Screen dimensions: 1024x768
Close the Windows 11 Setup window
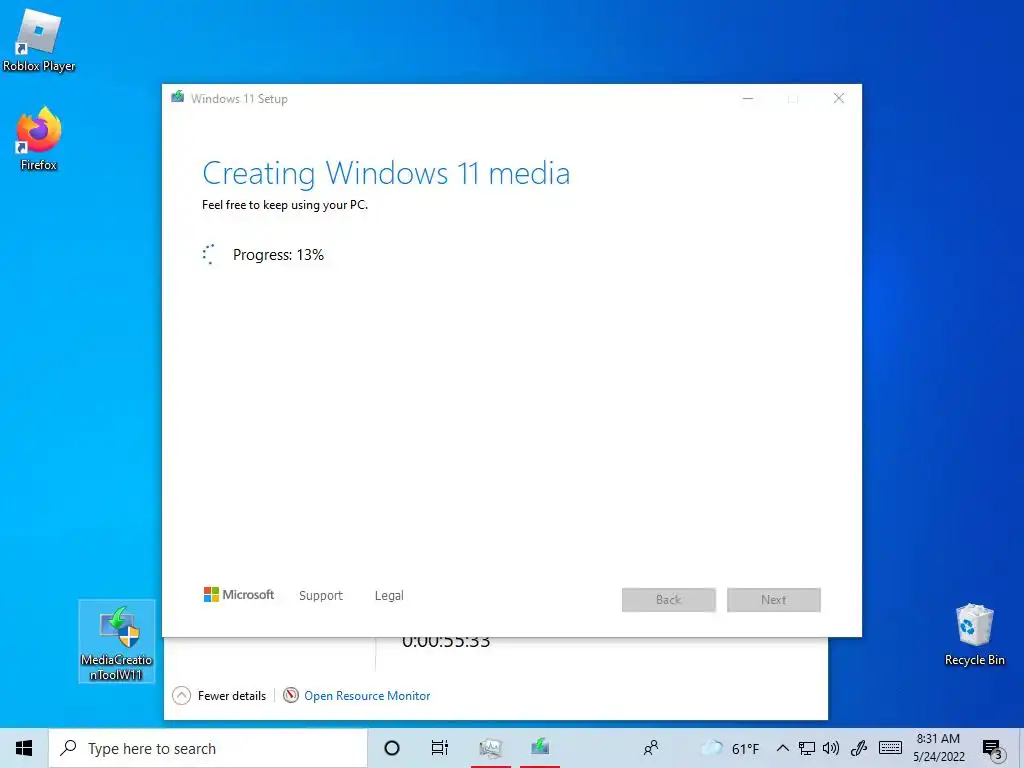839,99
